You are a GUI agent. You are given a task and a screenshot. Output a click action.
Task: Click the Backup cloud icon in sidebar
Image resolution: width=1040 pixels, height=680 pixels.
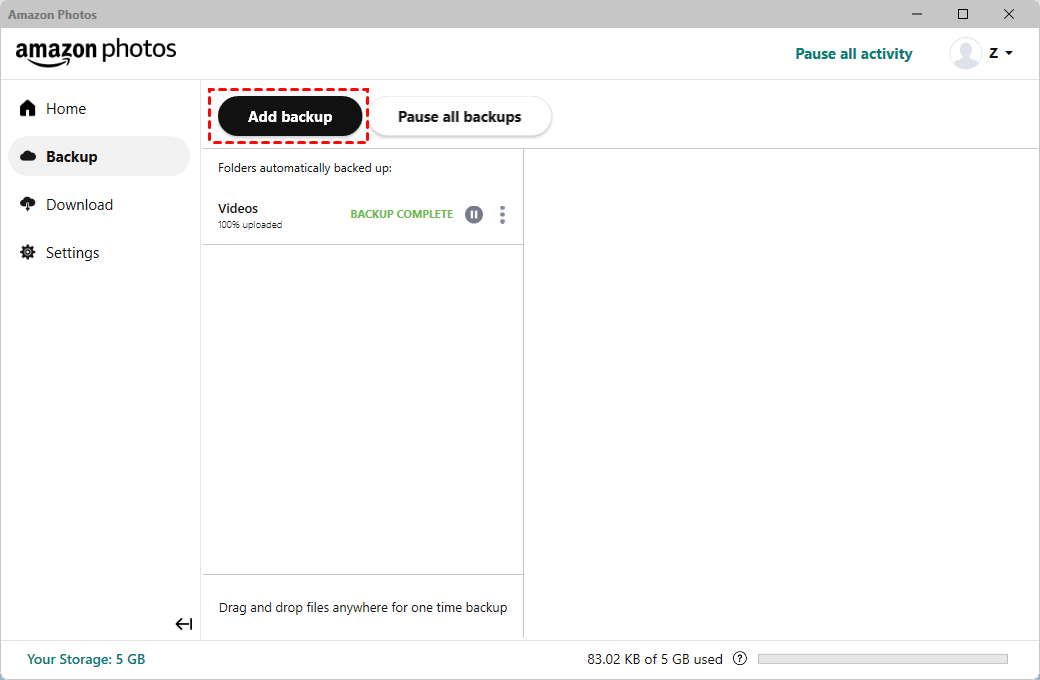pos(28,156)
